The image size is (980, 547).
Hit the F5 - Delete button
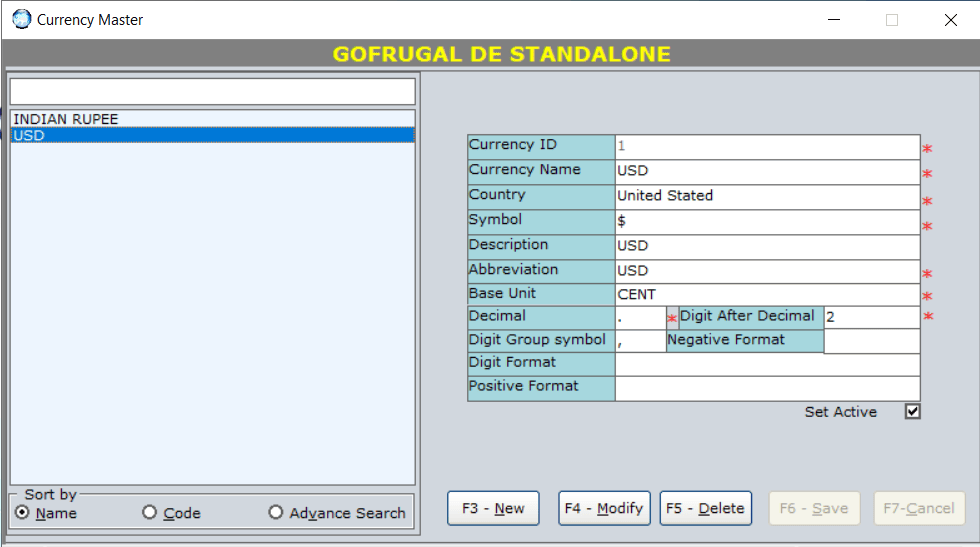(x=705, y=508)
